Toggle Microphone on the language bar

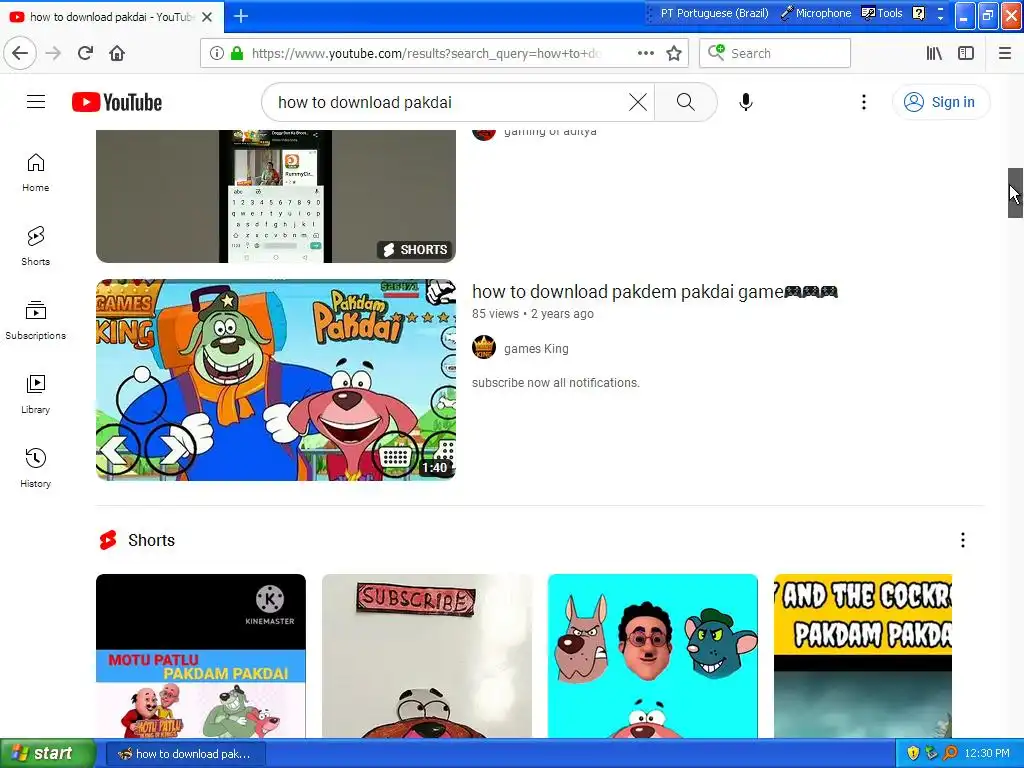[816, 13]
